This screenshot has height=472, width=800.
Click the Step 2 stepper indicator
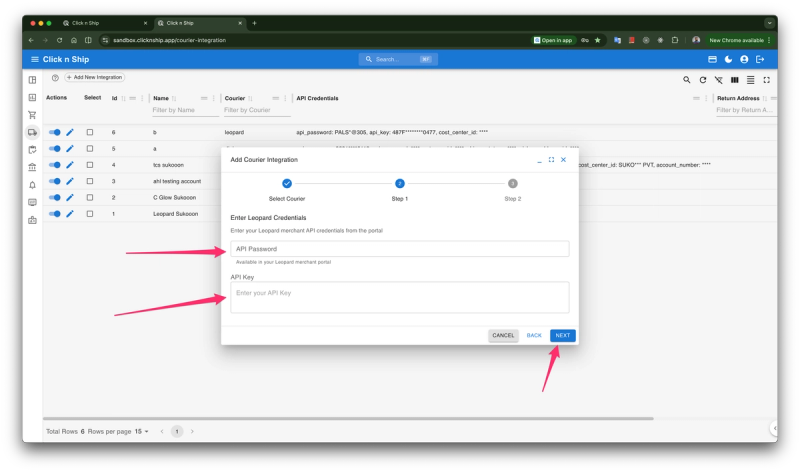513,184
